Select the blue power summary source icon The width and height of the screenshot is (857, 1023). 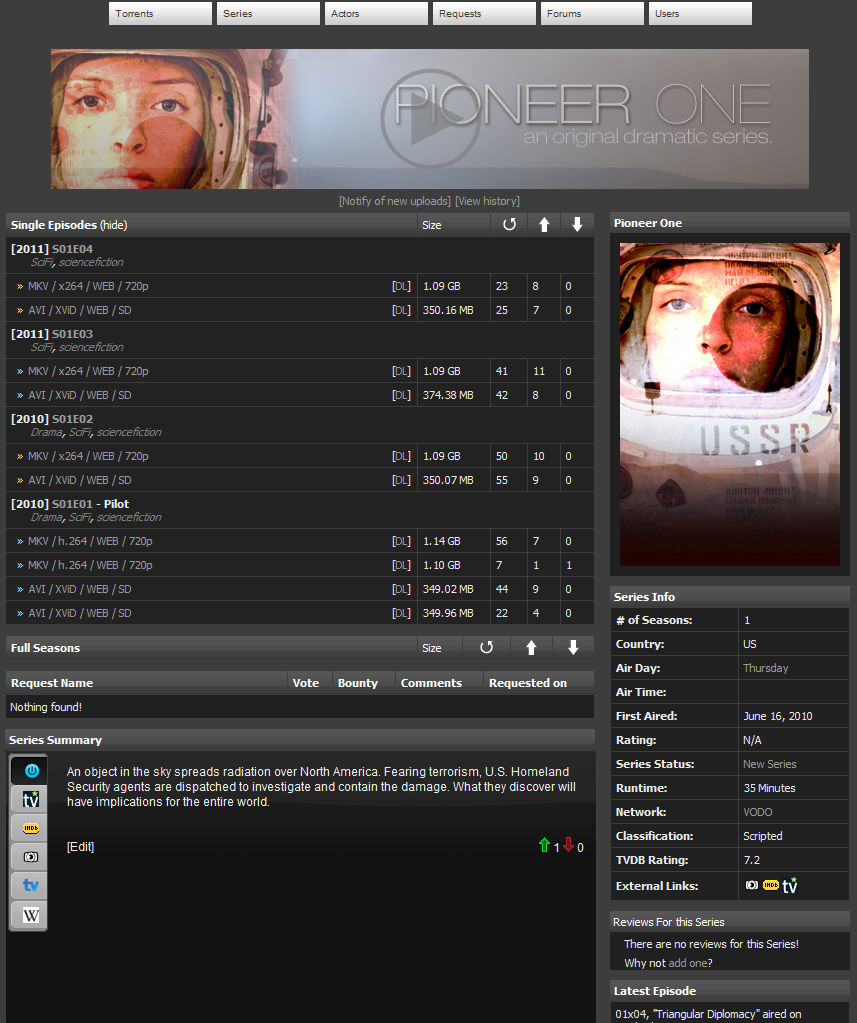pos(31,771)
